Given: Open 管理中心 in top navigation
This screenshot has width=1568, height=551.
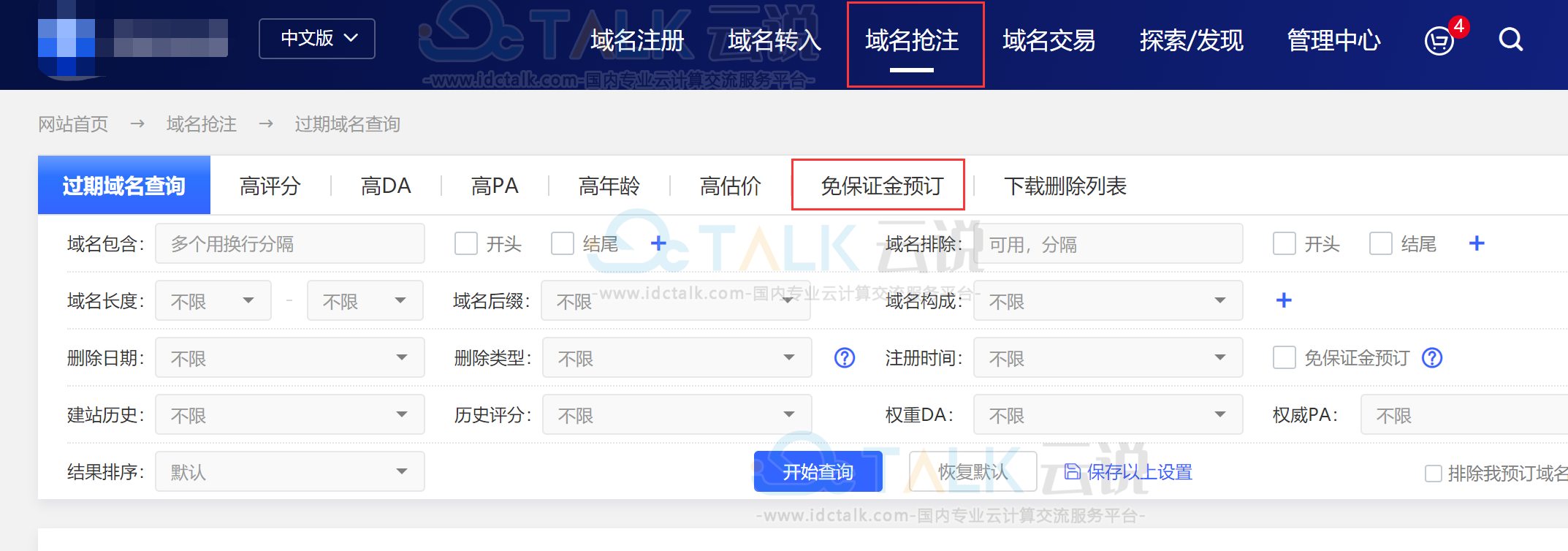Looking at the screenshot, I should (1334, 40).
